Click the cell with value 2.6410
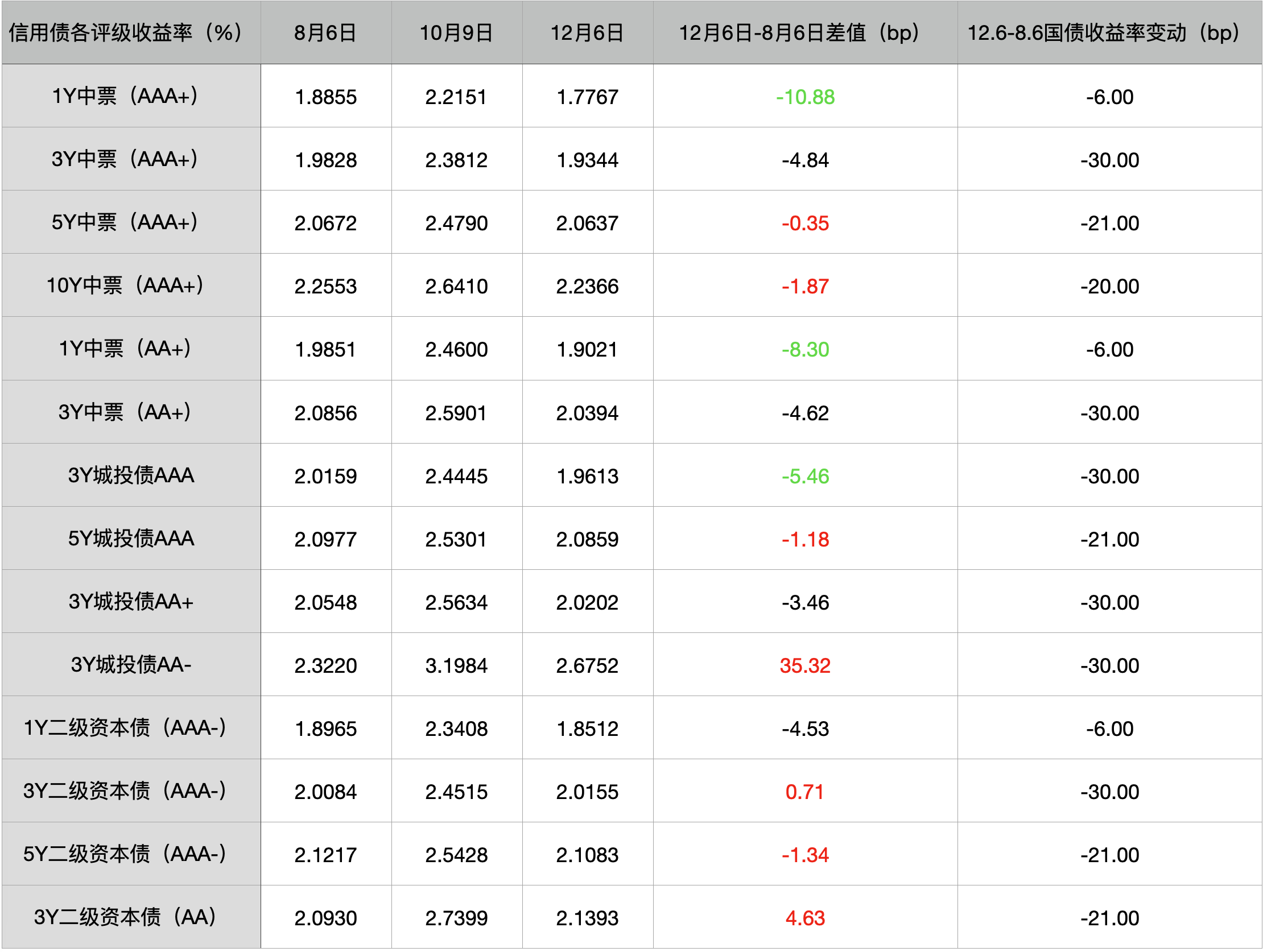Viewport: 1263px width, 952px height. point(457,286)
